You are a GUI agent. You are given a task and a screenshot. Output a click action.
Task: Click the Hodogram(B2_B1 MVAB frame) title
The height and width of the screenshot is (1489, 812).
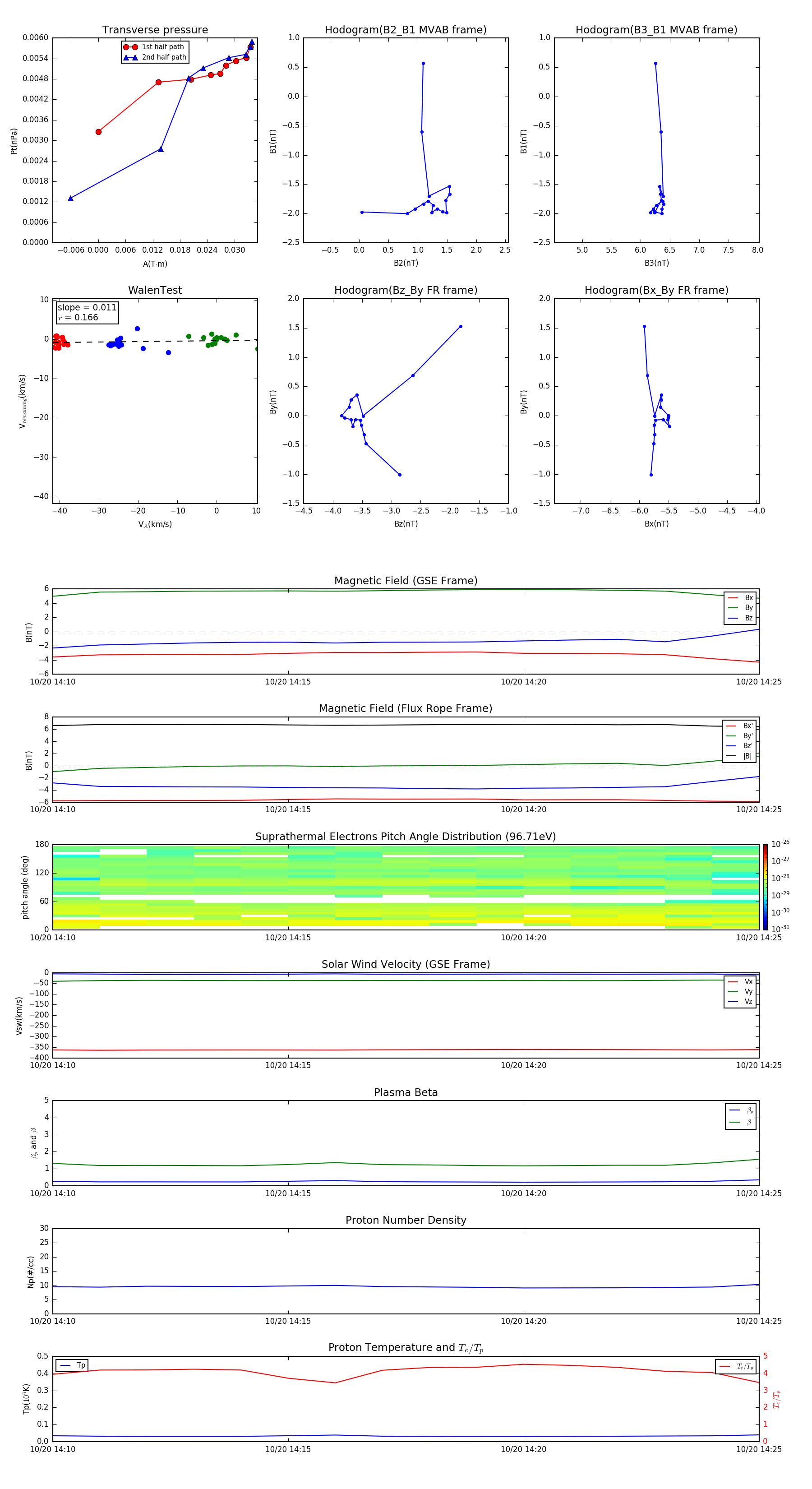pos(406,30)
